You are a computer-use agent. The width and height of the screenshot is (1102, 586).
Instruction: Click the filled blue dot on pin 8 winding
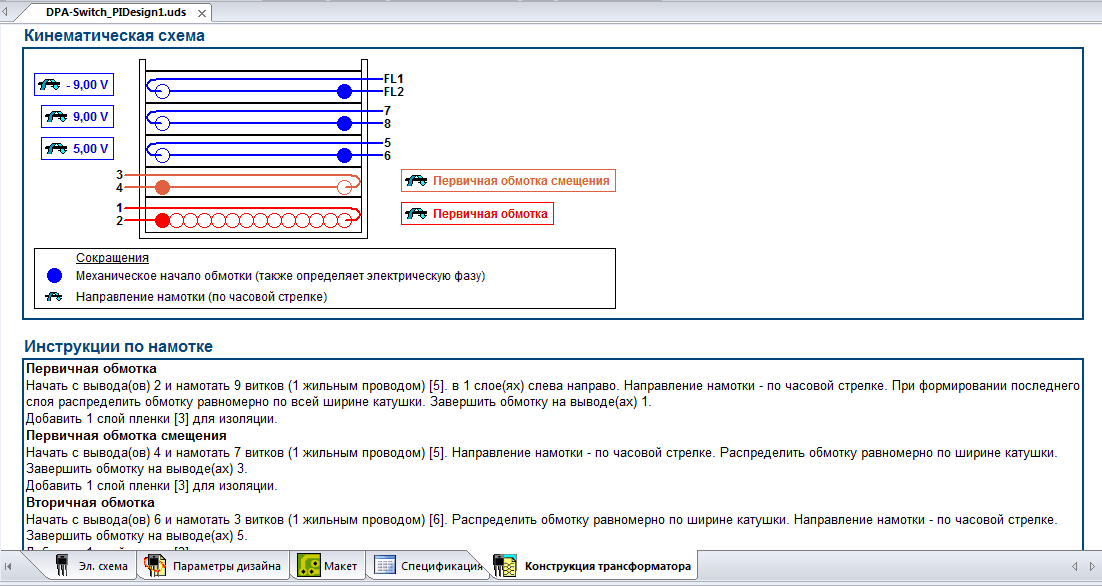tap(344, 124)
